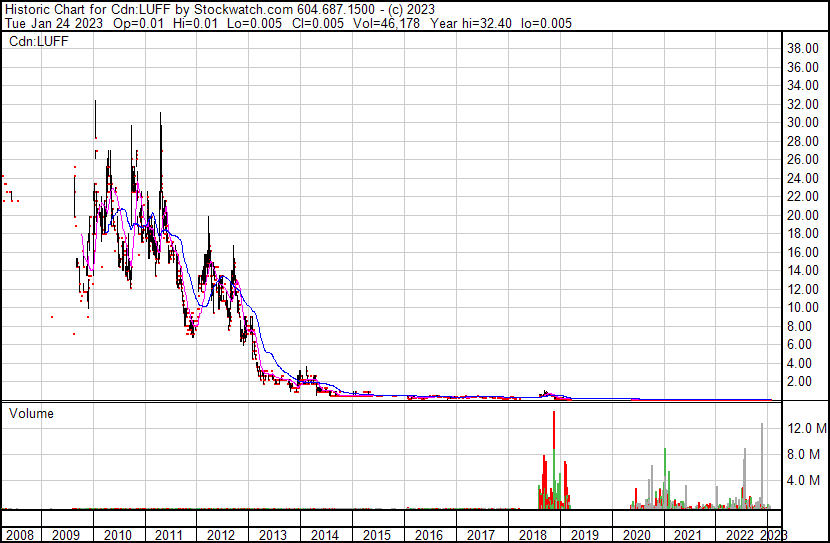Select the 2023 label at the timeline end

pyautogui.click(x=776, y=535)
